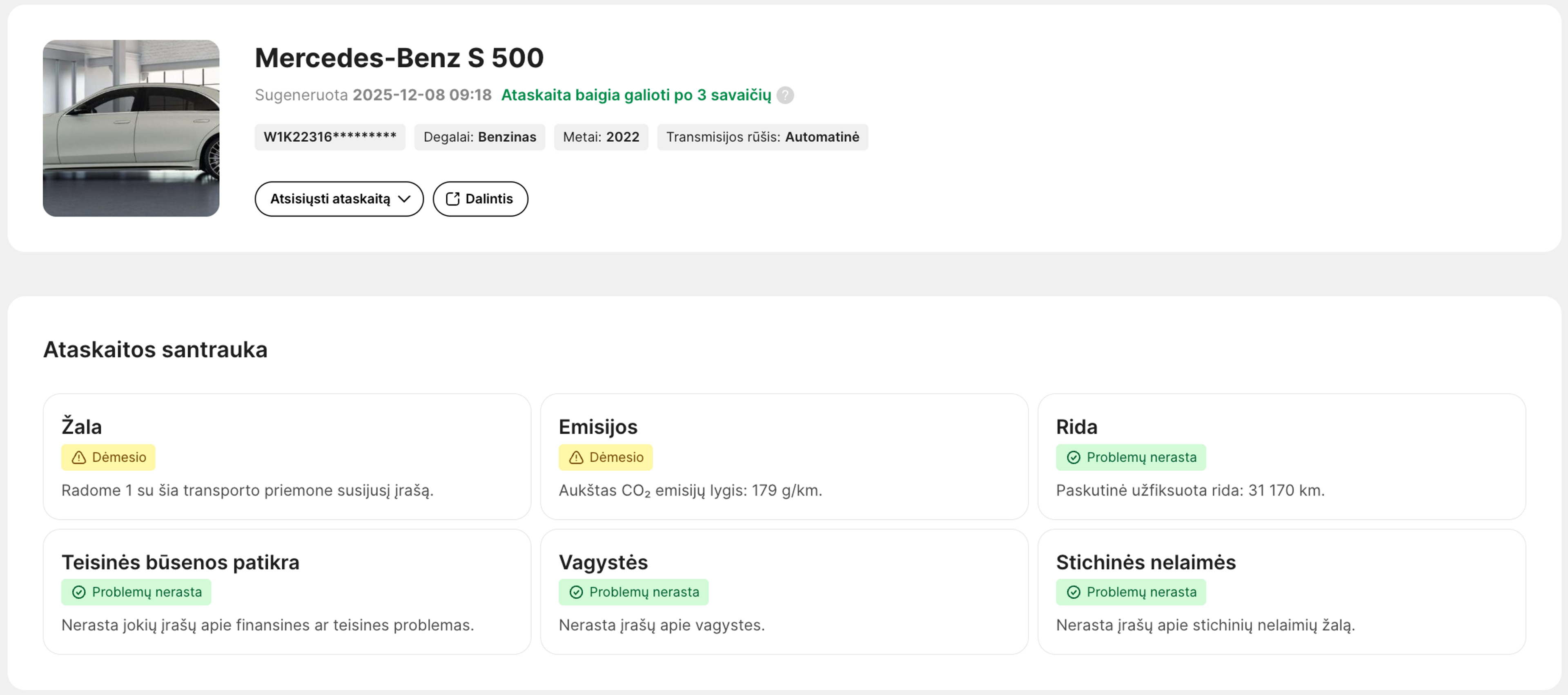Click the Dalintis button
This screenshot has width=1568, height=695.
(x=480, y=199)
